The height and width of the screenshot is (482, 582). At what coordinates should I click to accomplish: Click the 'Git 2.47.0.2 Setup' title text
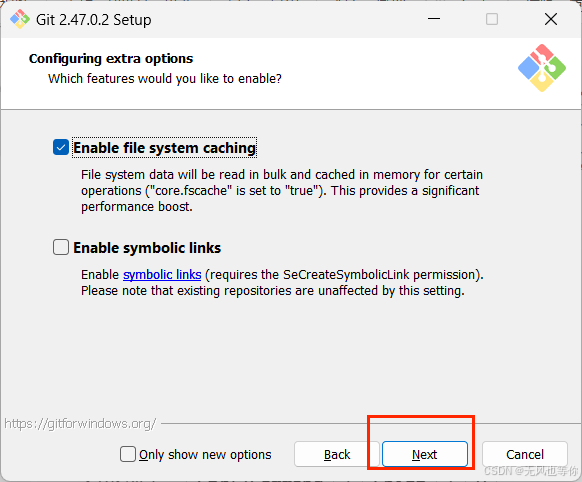pyautogui.click(x=94, y=20)
